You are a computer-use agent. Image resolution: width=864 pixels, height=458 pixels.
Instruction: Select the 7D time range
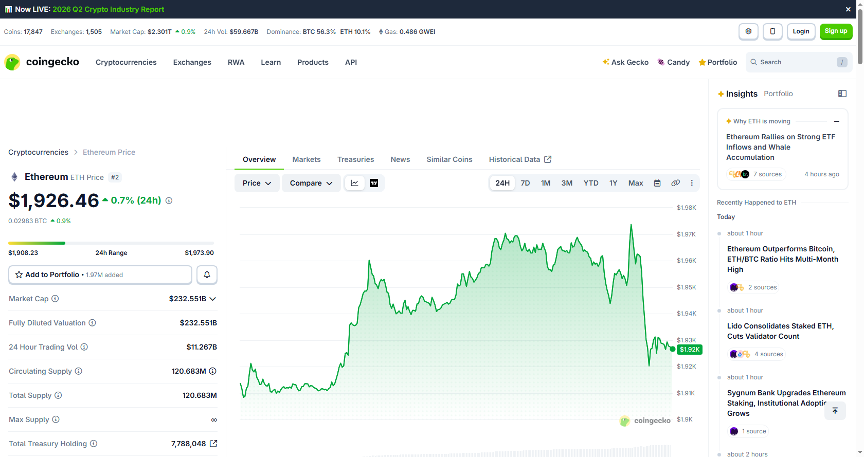coord(525,183)
